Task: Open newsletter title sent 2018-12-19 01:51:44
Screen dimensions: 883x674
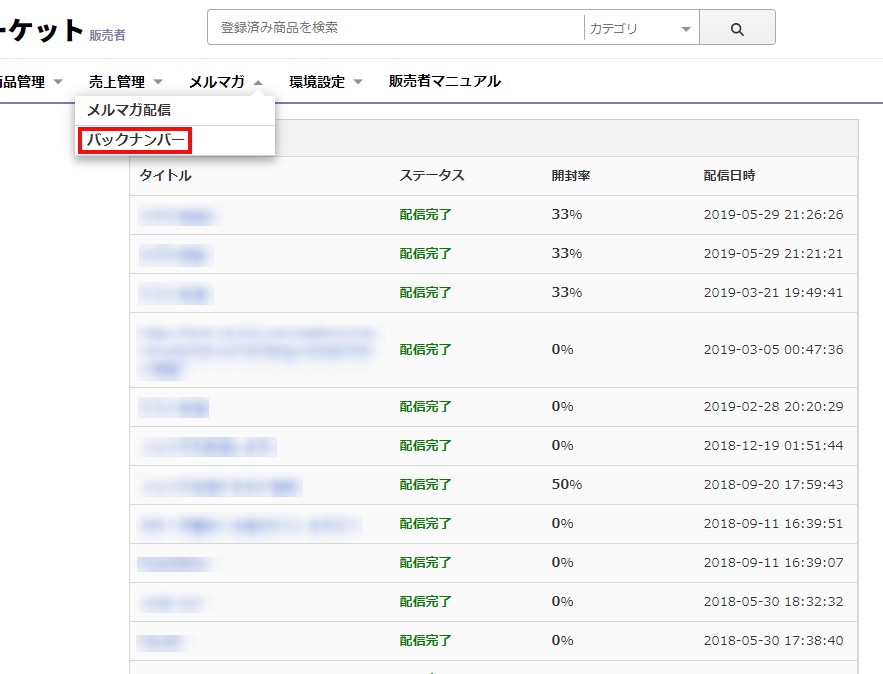Action: point(206,446)
